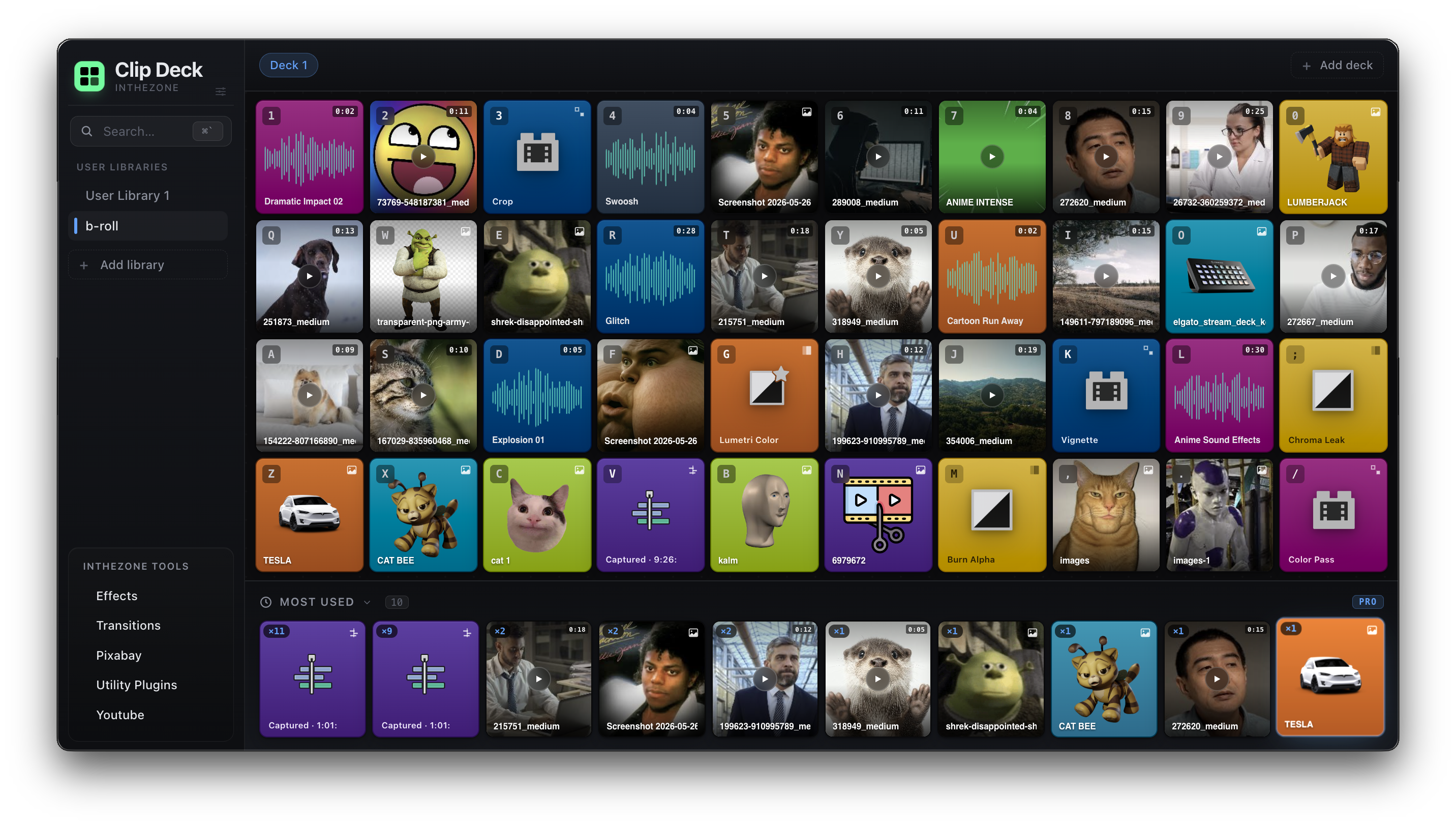Image resolution: width=1456 pixels, height=826 pixels.
Task: Play the Most Used 215751_medium clip
Action: click(x=539, y=679)
